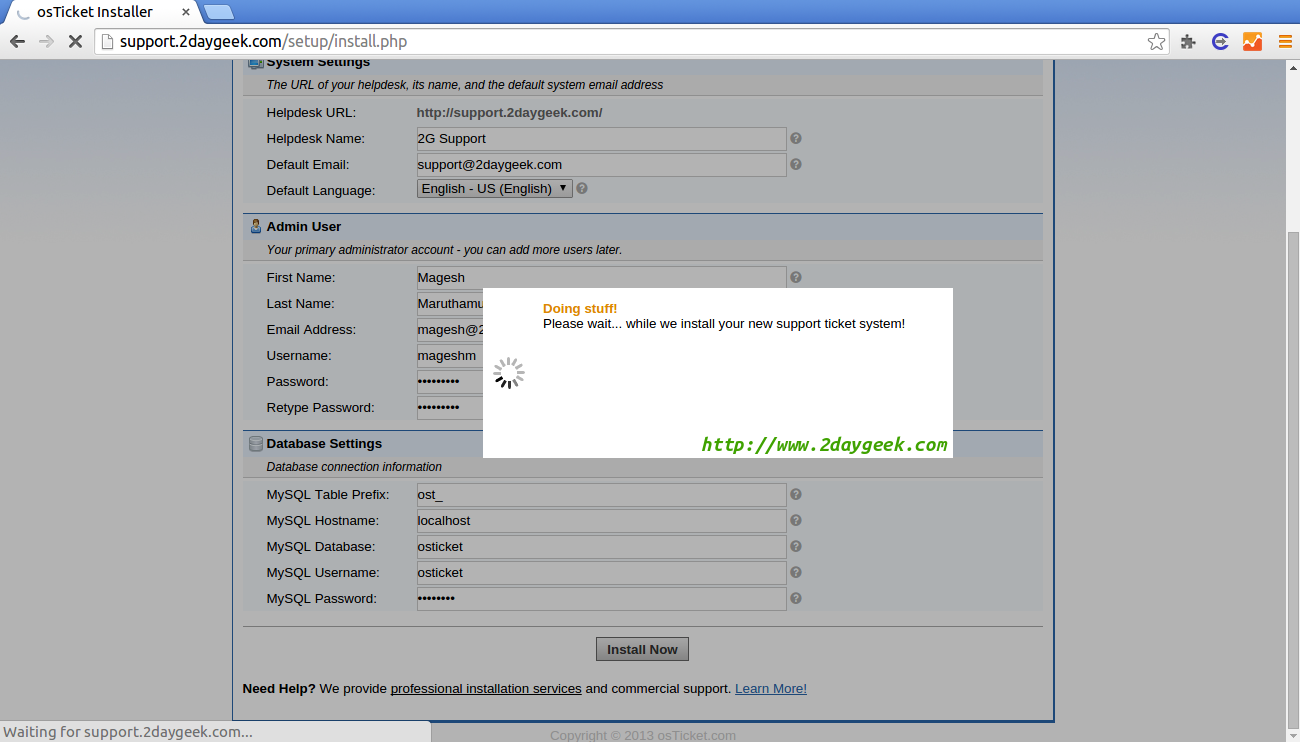Screen dimensions: 1300x742
Task: Click the Admin User section icon
Action: [x=255, y=227]
